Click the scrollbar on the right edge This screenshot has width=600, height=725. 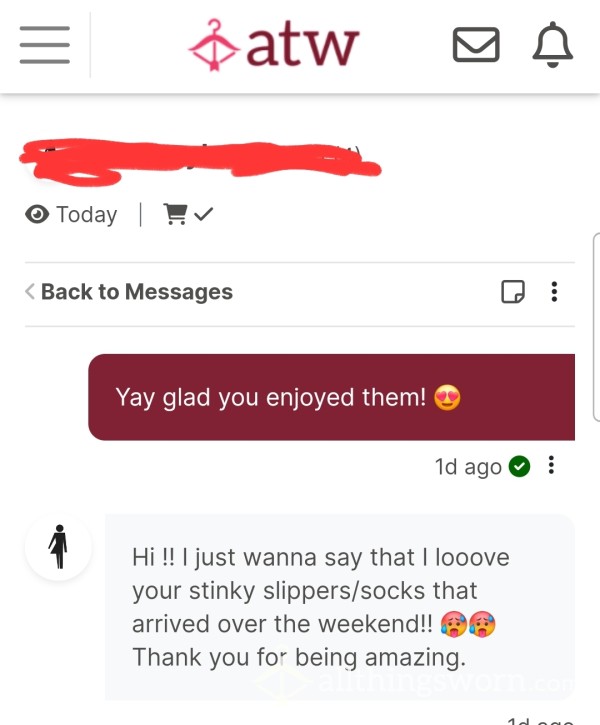(x=596, y=327)
